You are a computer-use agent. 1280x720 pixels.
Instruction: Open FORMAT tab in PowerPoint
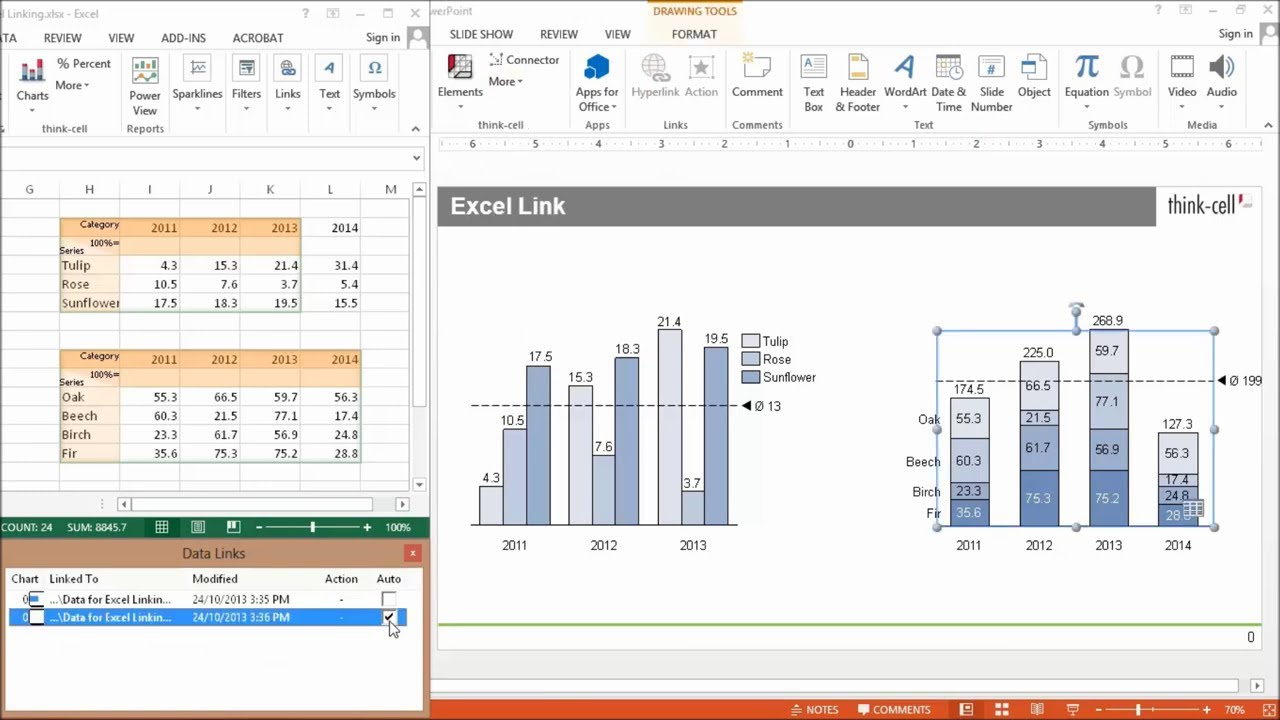[x=694, y=34]
